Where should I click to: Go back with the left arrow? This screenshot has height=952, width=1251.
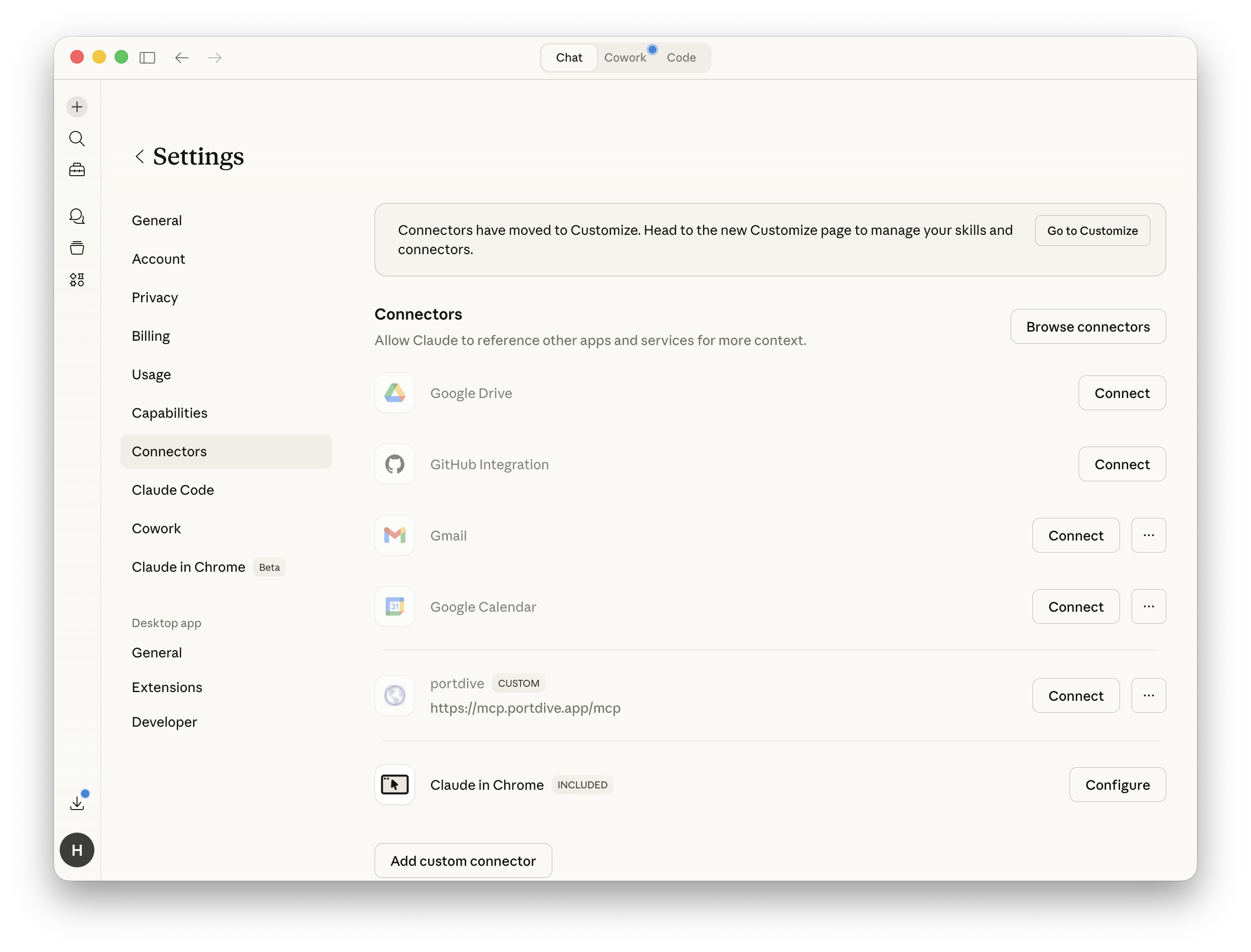click(182, 57)
